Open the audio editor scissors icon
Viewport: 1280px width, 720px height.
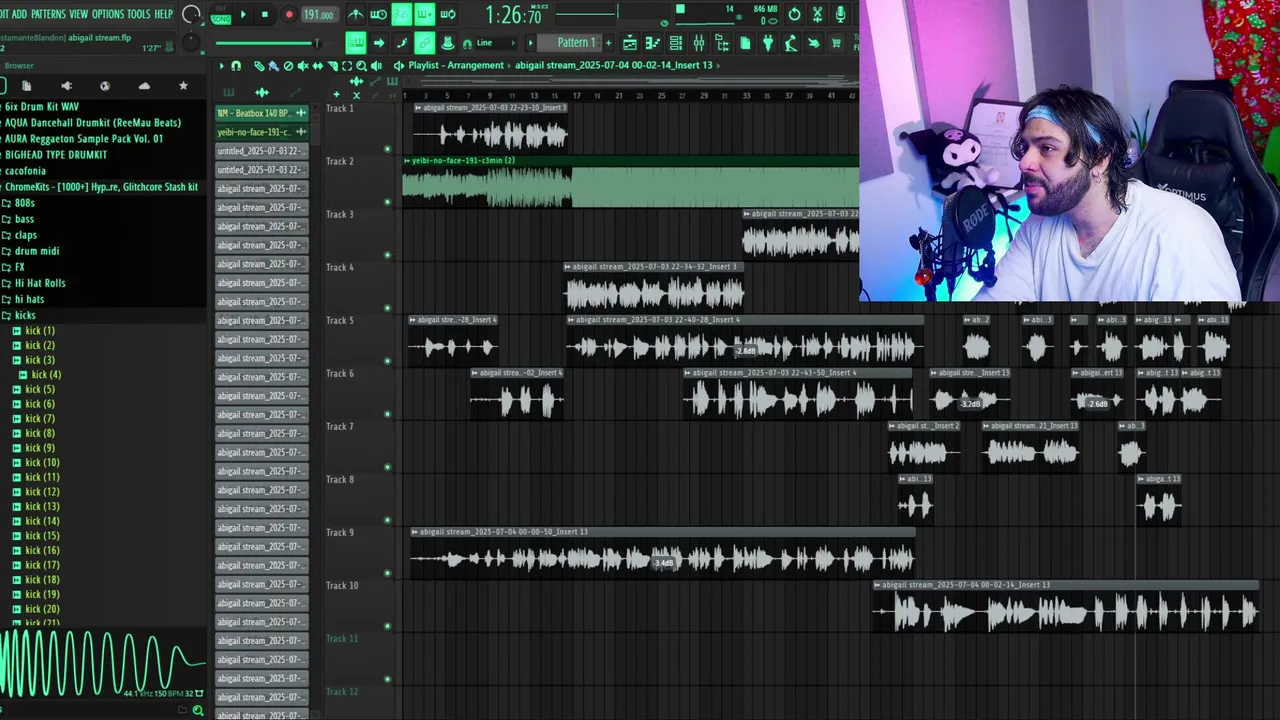[817, 14]
